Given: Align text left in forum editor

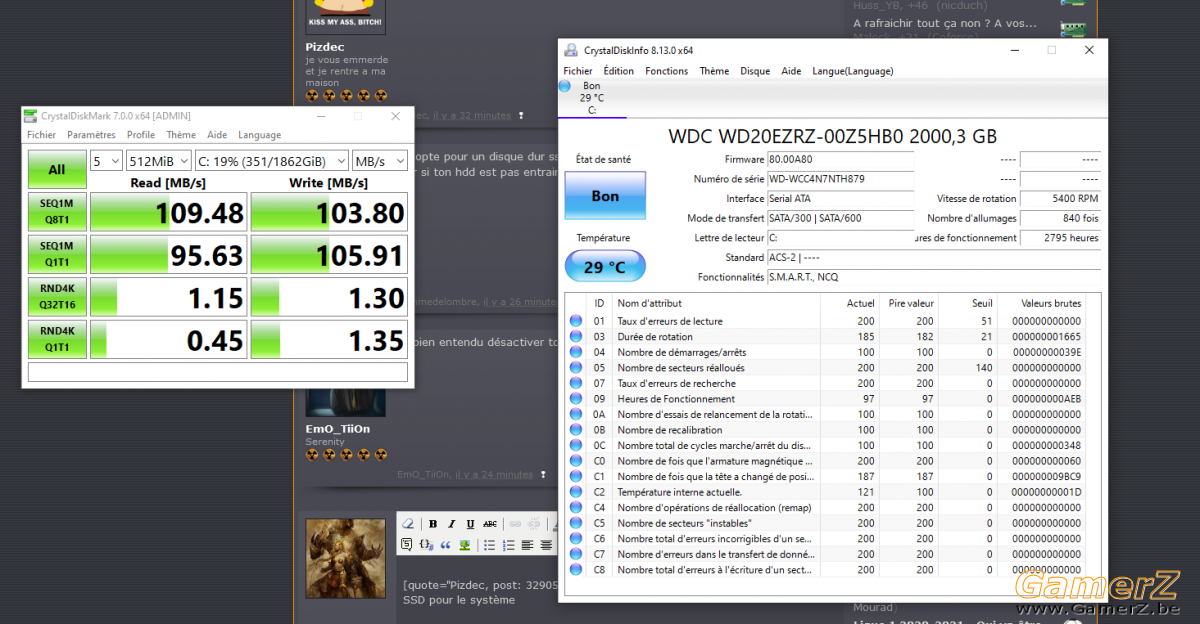Looking at the screenshot, I should (x=527, y=545).
